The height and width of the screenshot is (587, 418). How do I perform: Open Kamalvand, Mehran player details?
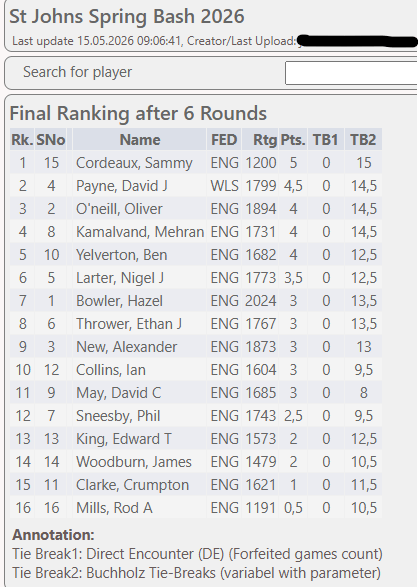click(140, 232)
